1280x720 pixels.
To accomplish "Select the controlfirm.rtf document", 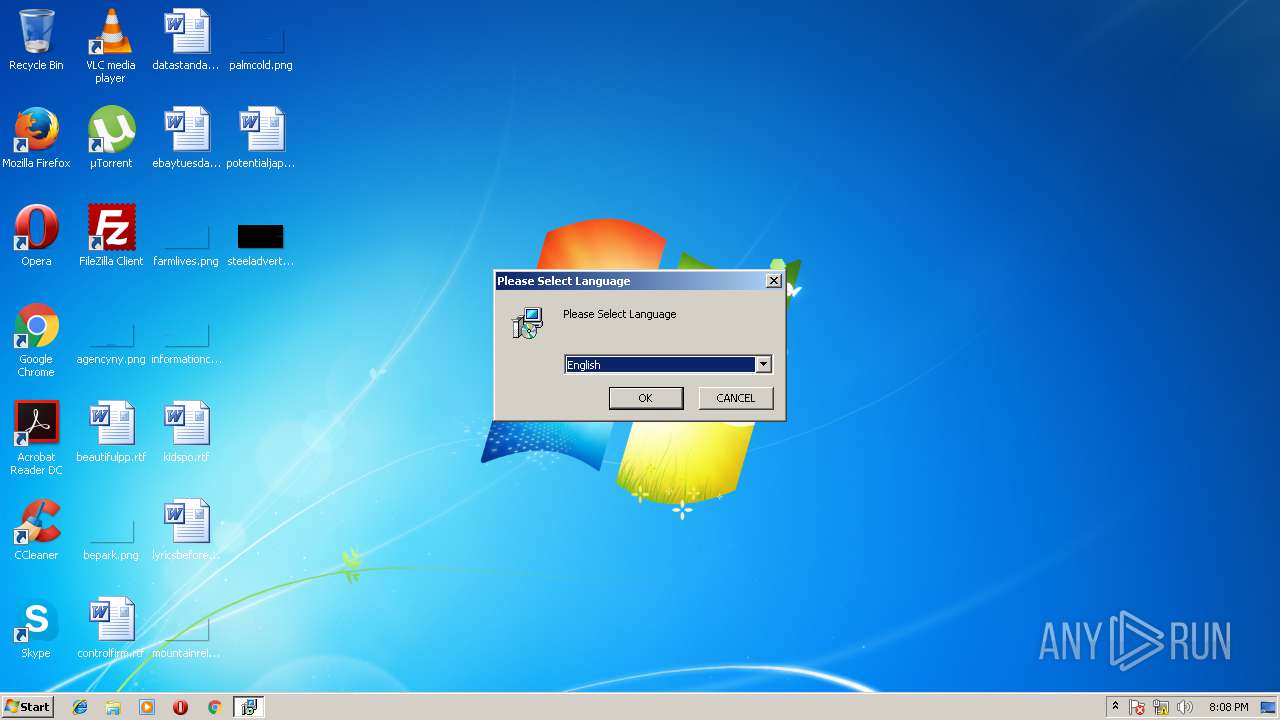I will (111, 628).
